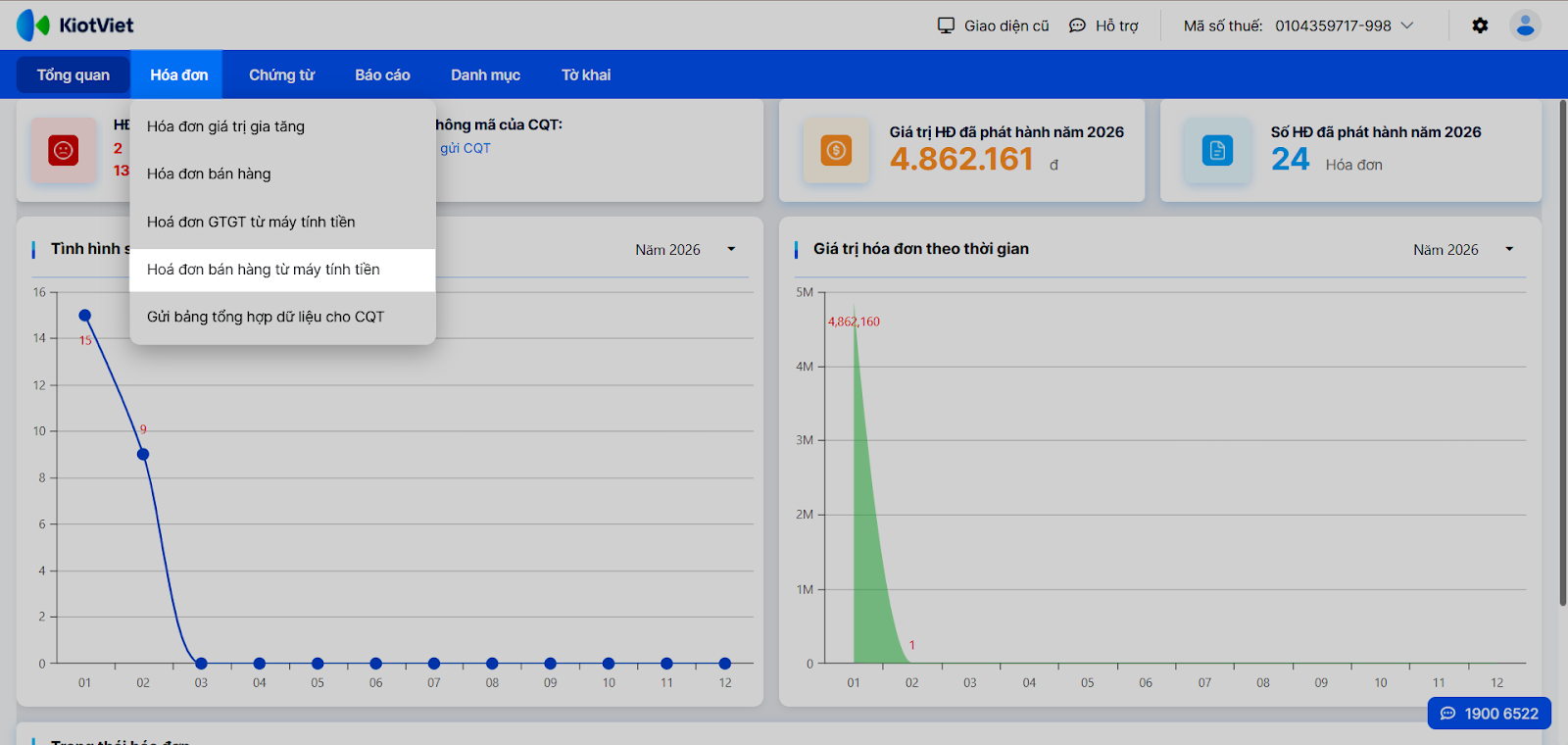
Task: Select Gửi bảng tổng hợp dữ liệu cho CQT
Action: click(265, 317)
